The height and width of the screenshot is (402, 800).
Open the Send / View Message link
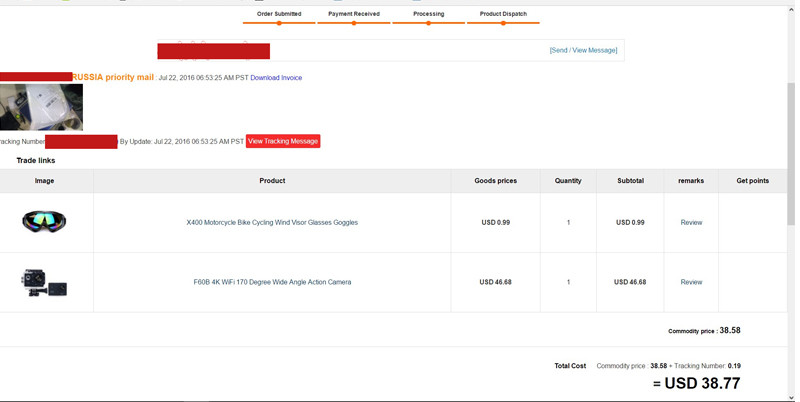[x=583, y=51]
